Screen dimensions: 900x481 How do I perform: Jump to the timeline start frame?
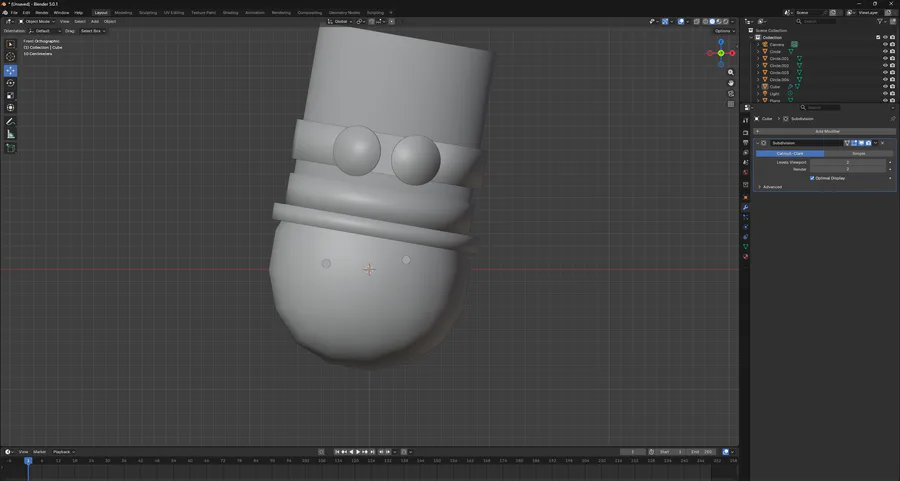tap(337, 452)
